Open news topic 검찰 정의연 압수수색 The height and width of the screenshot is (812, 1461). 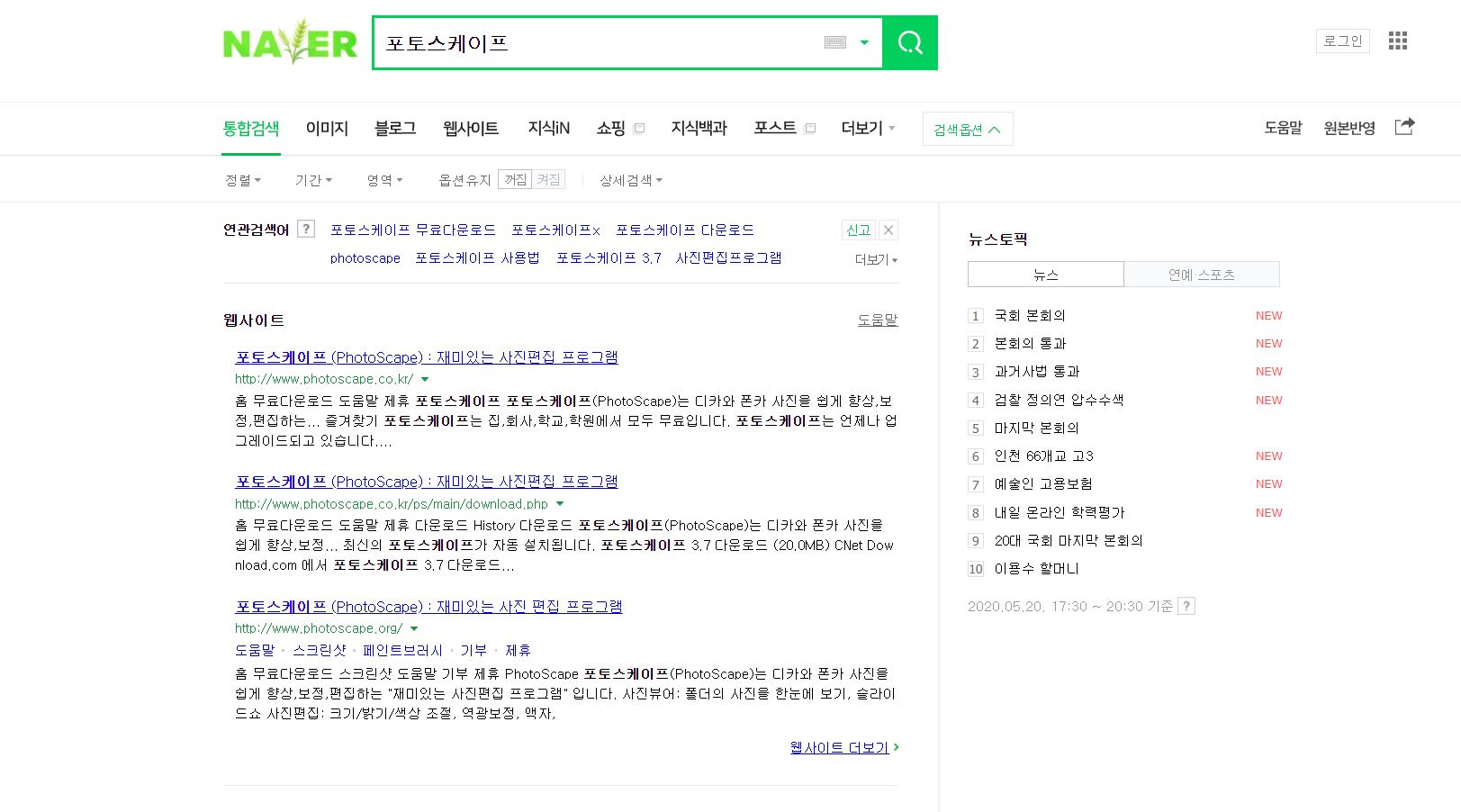pyautogui.click(x=1059, y=400)
